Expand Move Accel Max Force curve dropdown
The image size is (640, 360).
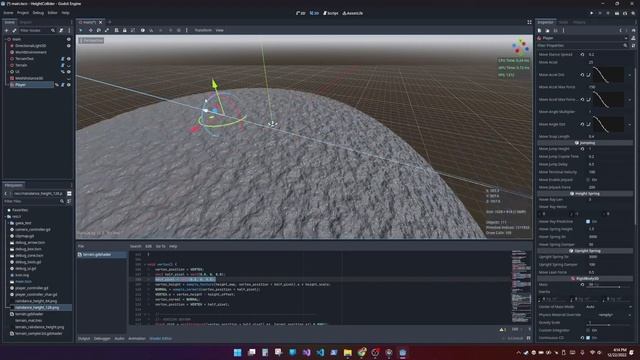(x=630, y=100)
